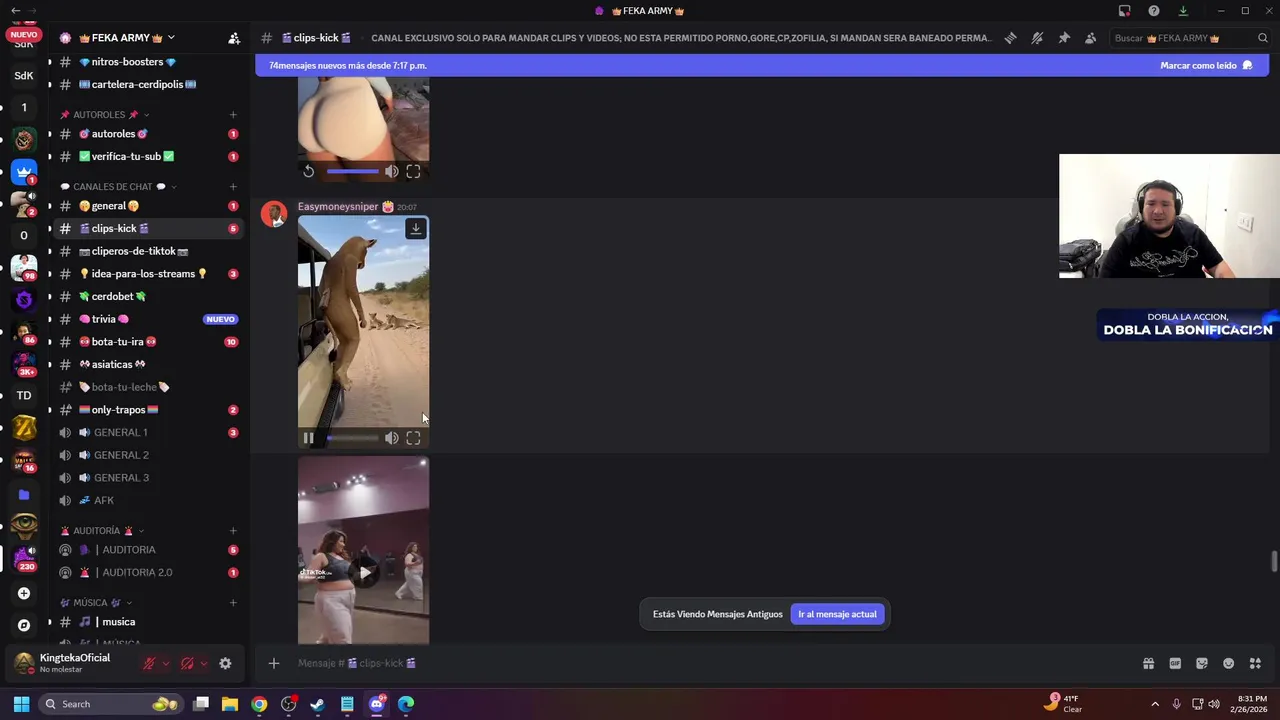Viewport: 1280px width, 720px height.
Task: Pause the lion video
Action: tap(308, 438)
